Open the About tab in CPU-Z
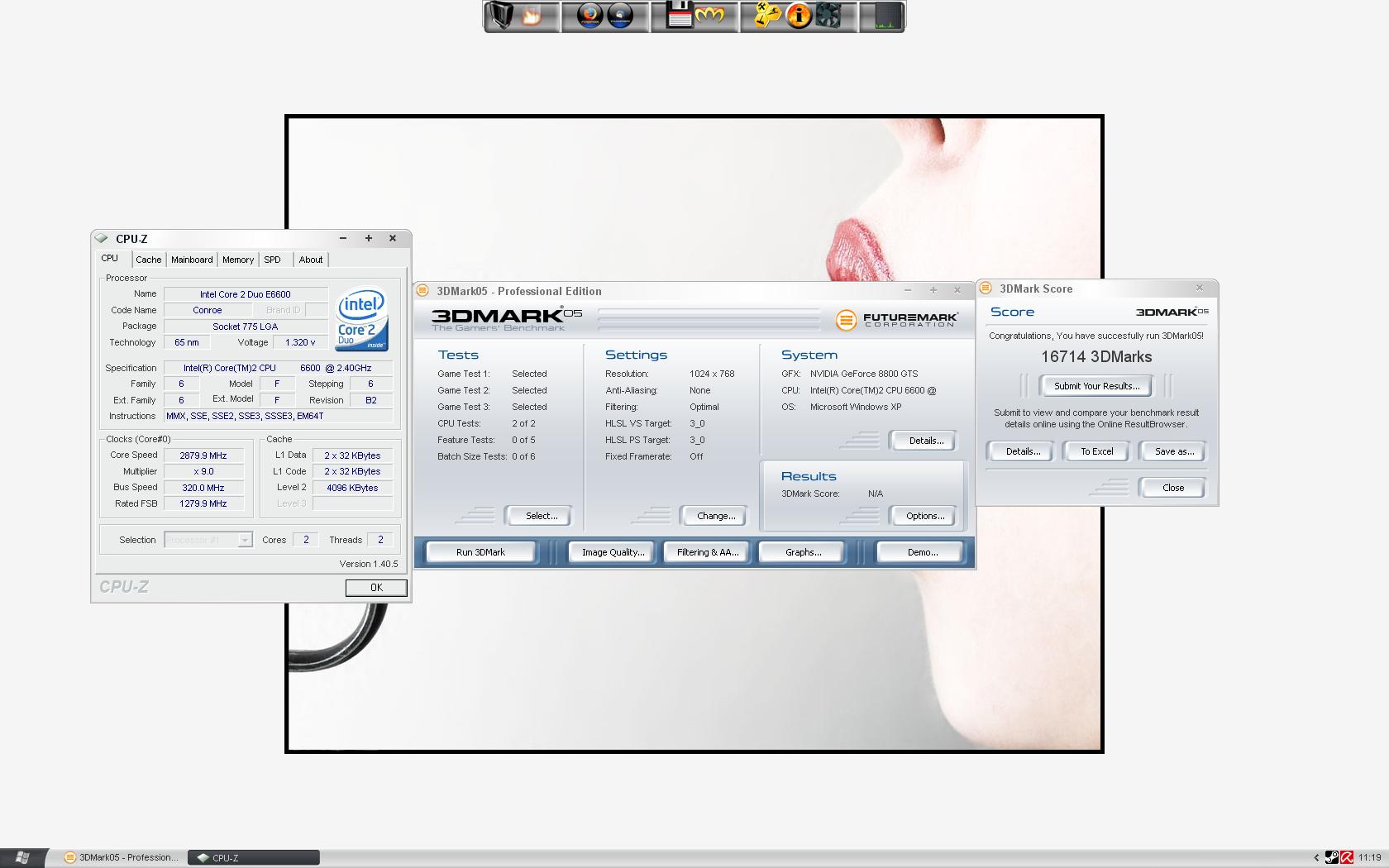 [311, 260]
